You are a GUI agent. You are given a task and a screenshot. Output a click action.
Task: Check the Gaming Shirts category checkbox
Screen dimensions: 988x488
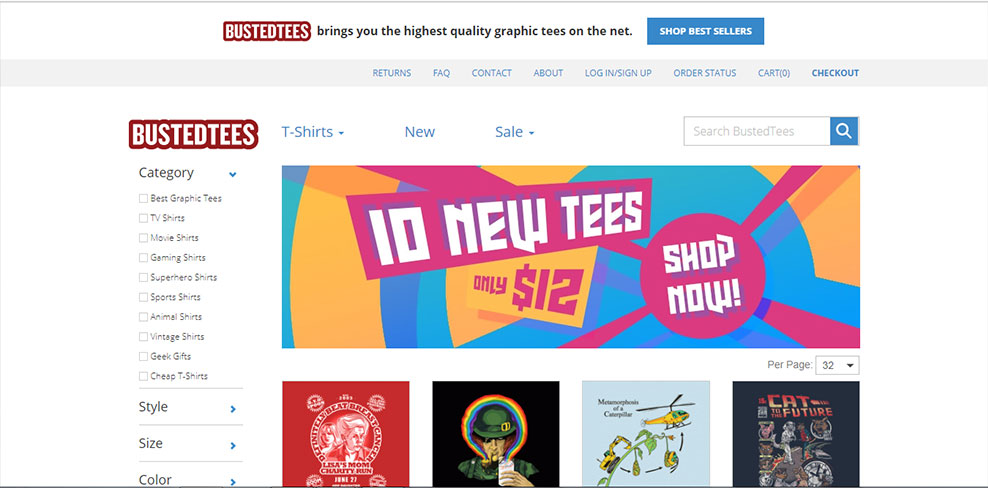click(x=143, y=258)
